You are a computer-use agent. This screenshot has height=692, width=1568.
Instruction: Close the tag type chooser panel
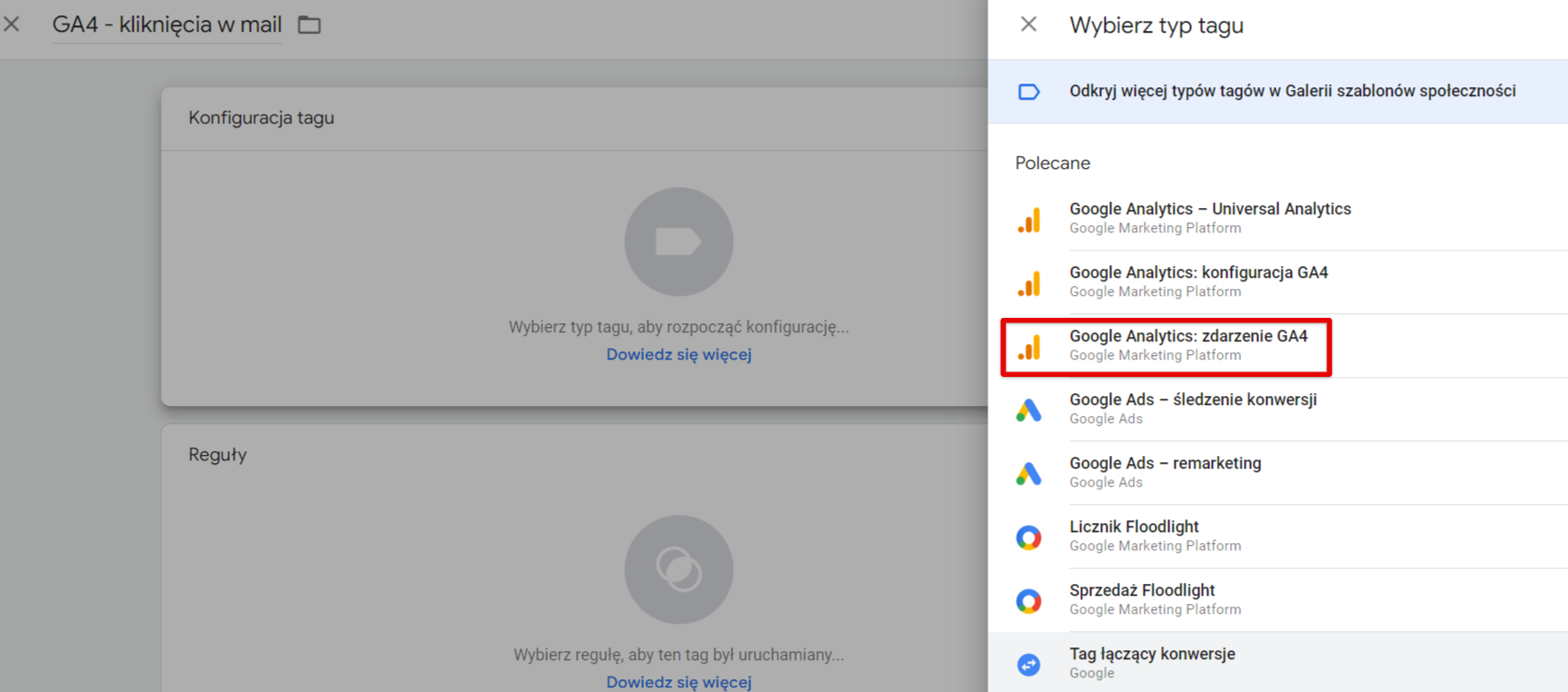[x=1028, y=25]
